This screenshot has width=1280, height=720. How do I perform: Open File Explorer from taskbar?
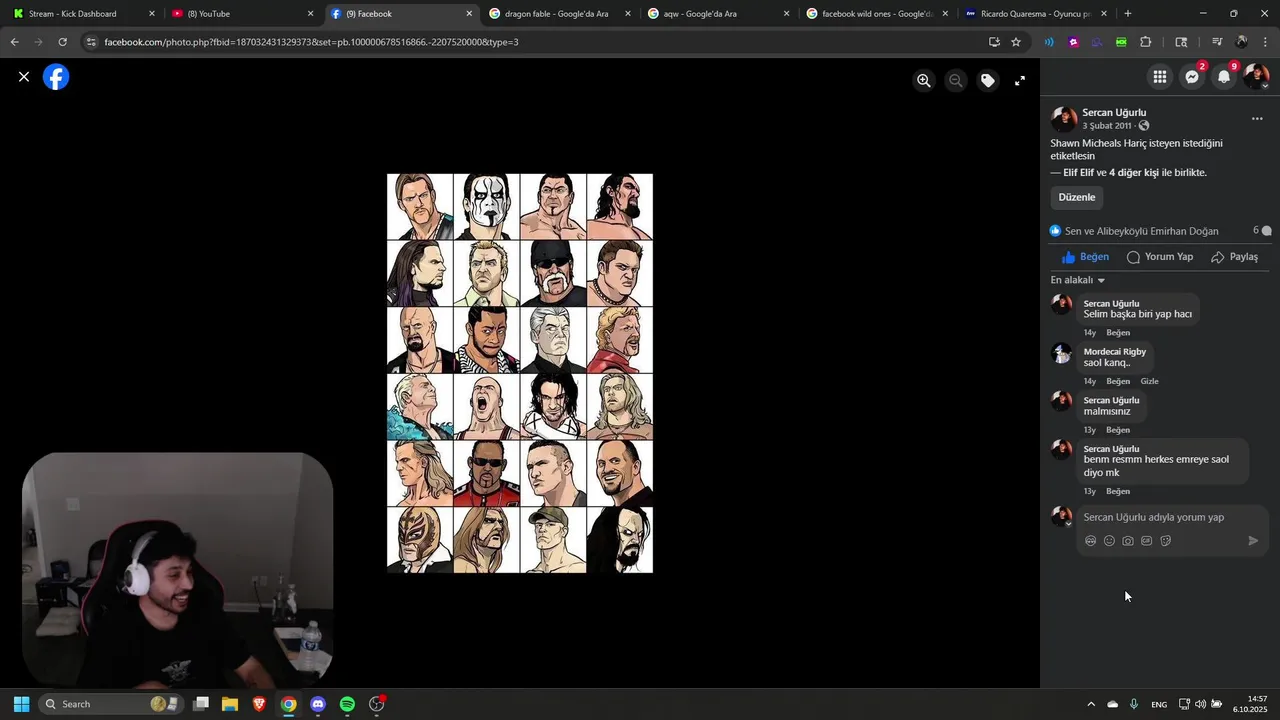click(230, 704)
